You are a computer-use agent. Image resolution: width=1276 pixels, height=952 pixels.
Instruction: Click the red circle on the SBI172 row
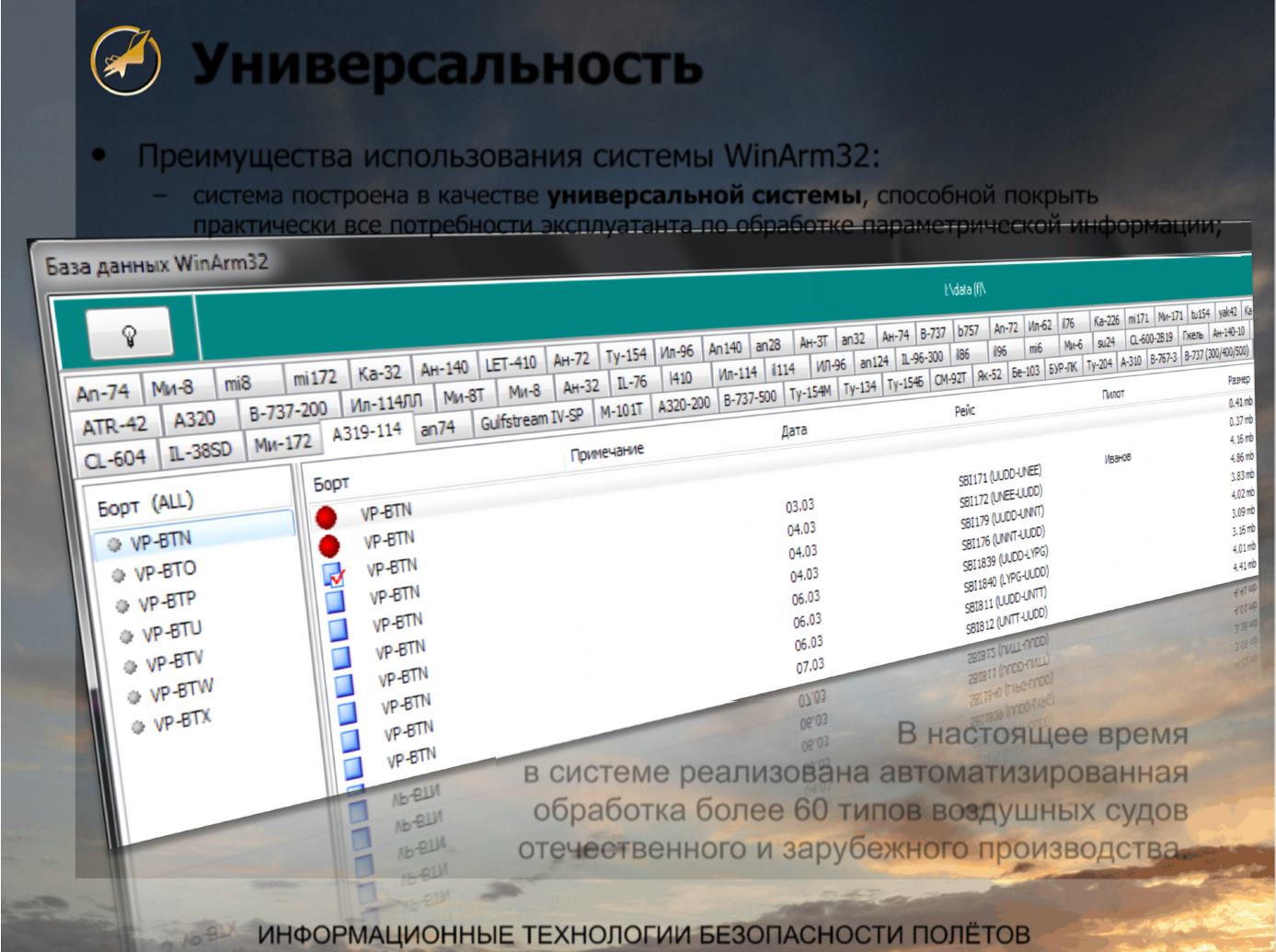[329, 546]
